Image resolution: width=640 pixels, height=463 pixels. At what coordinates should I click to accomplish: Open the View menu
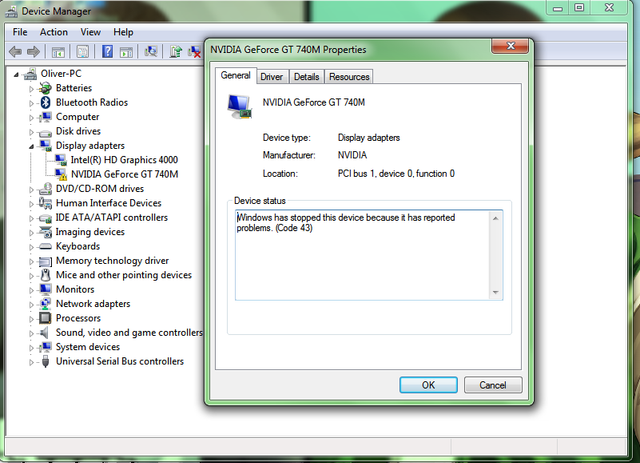click(x=90, y=32)
